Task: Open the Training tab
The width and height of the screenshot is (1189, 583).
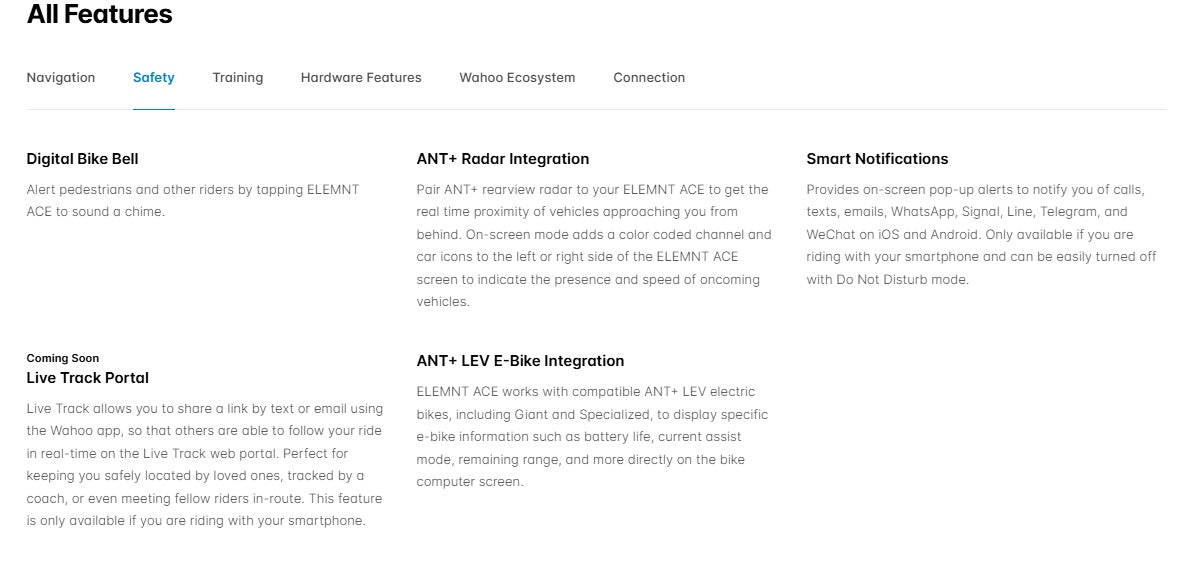Action: point(238,78)
